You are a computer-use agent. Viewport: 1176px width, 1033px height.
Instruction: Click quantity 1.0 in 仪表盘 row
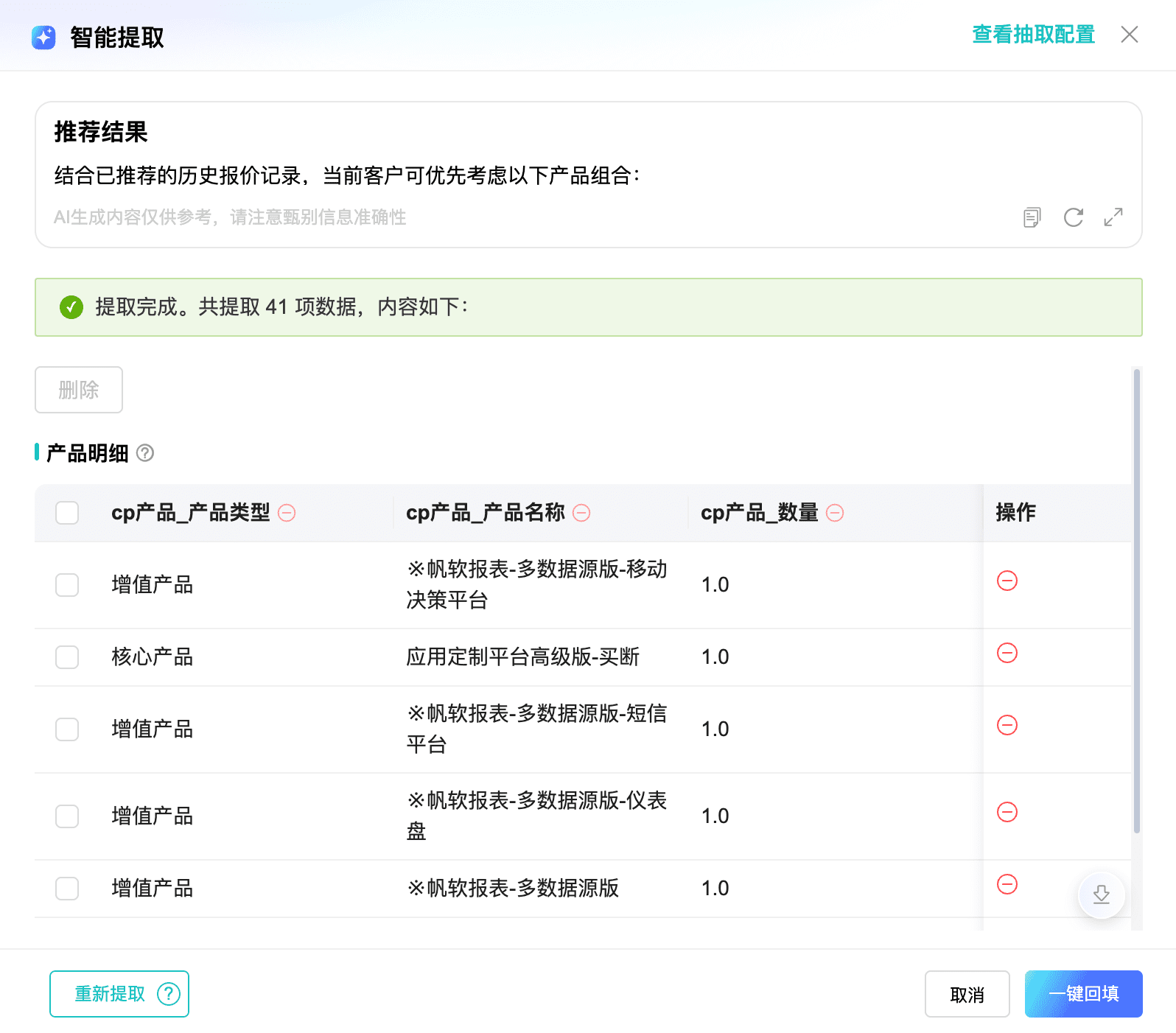[x=715, y=816]
